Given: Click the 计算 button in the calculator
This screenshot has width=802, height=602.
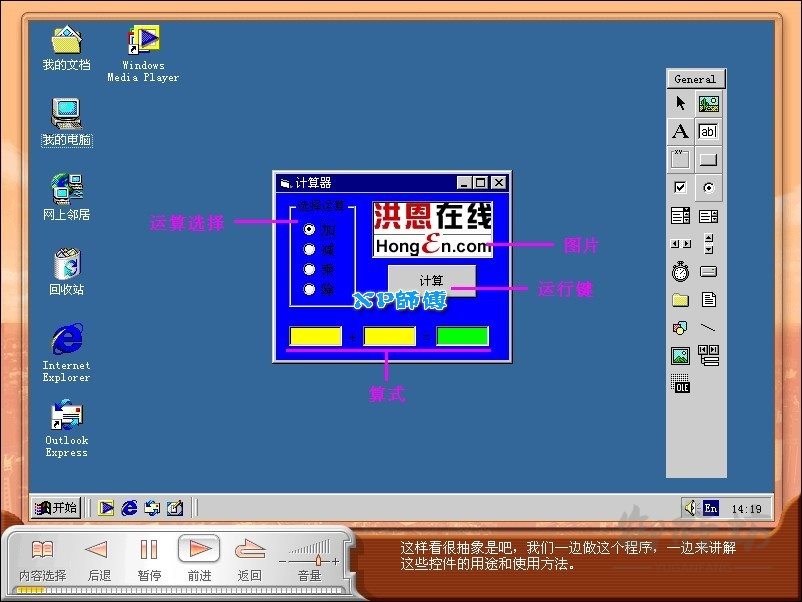Looking at the screenshot, I should point(432,280).
